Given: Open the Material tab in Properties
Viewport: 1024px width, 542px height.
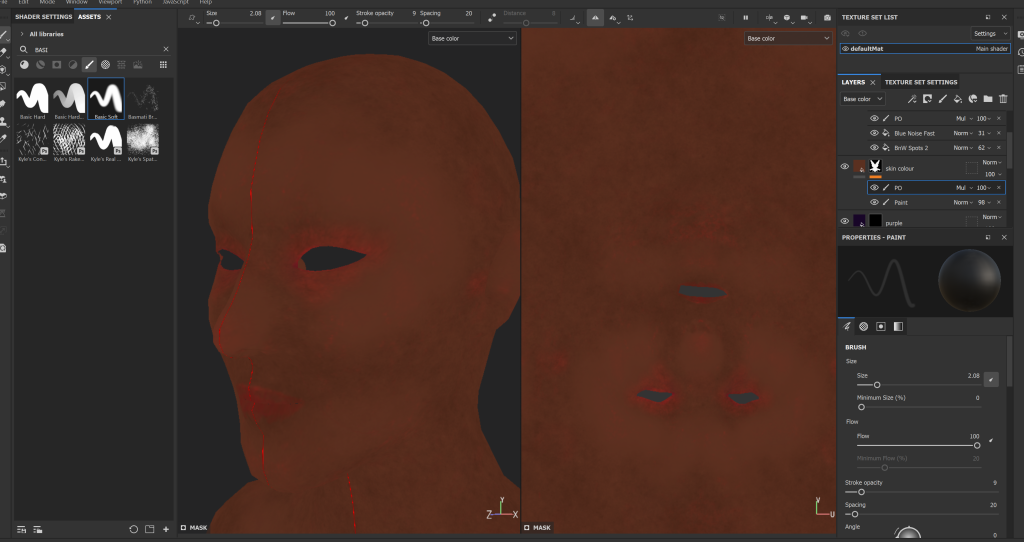Looking at the screenshot, I should tap(899, 327).
